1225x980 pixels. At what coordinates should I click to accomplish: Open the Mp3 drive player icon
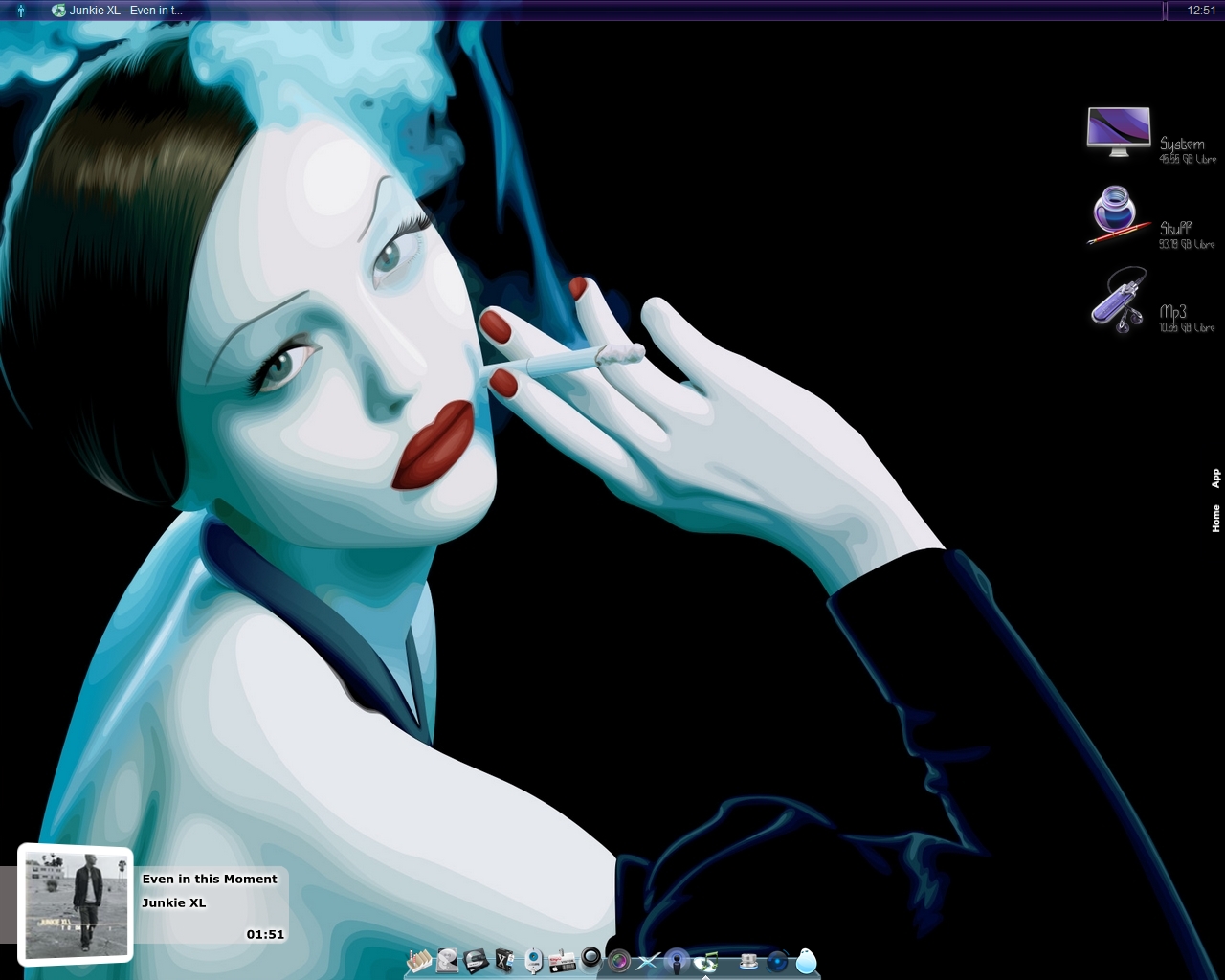[x=1119, y=301]
